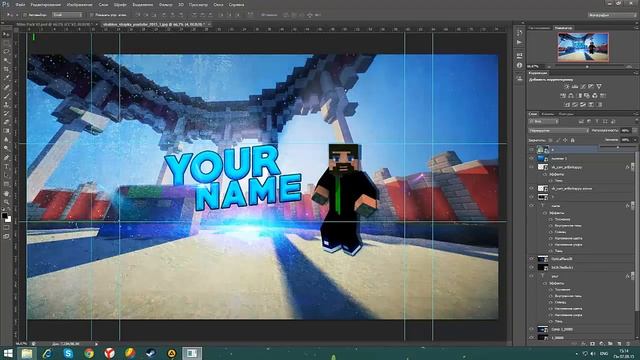640x360 pixels.
Task: Select the Crop tool
Action: 6,69
